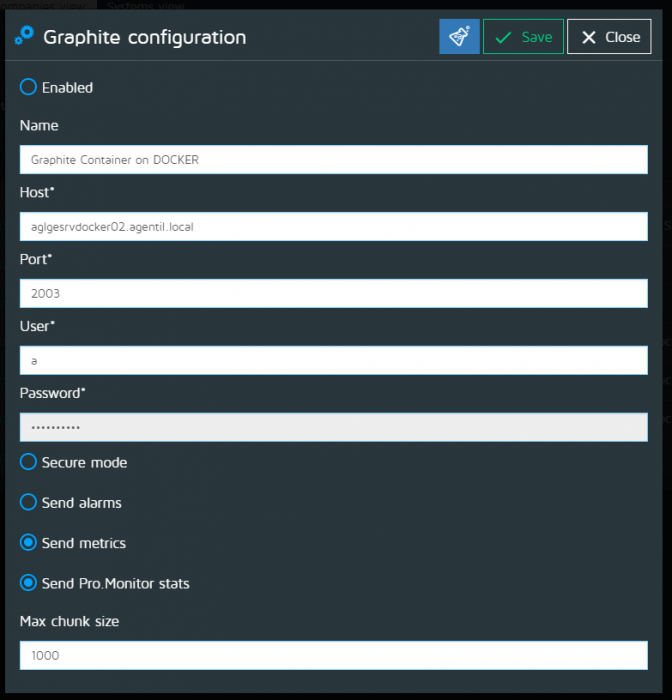The width and height of the screenshot is (672, 700).
Task: Switch to Systems view tab behind dialog
Action: (145, 4)
